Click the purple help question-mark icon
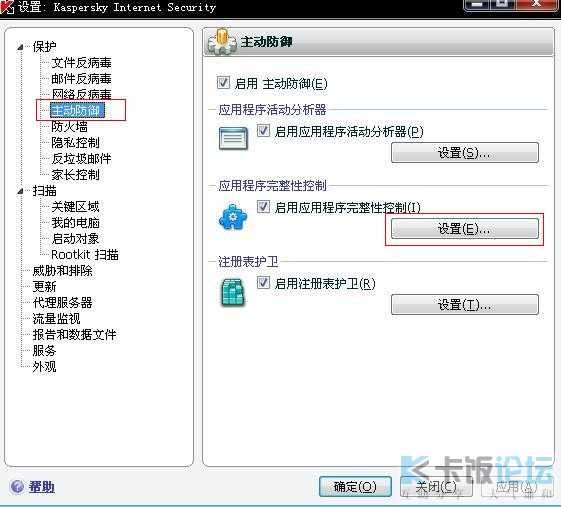This screenshot has height=507, width=561. pos(16,486)
